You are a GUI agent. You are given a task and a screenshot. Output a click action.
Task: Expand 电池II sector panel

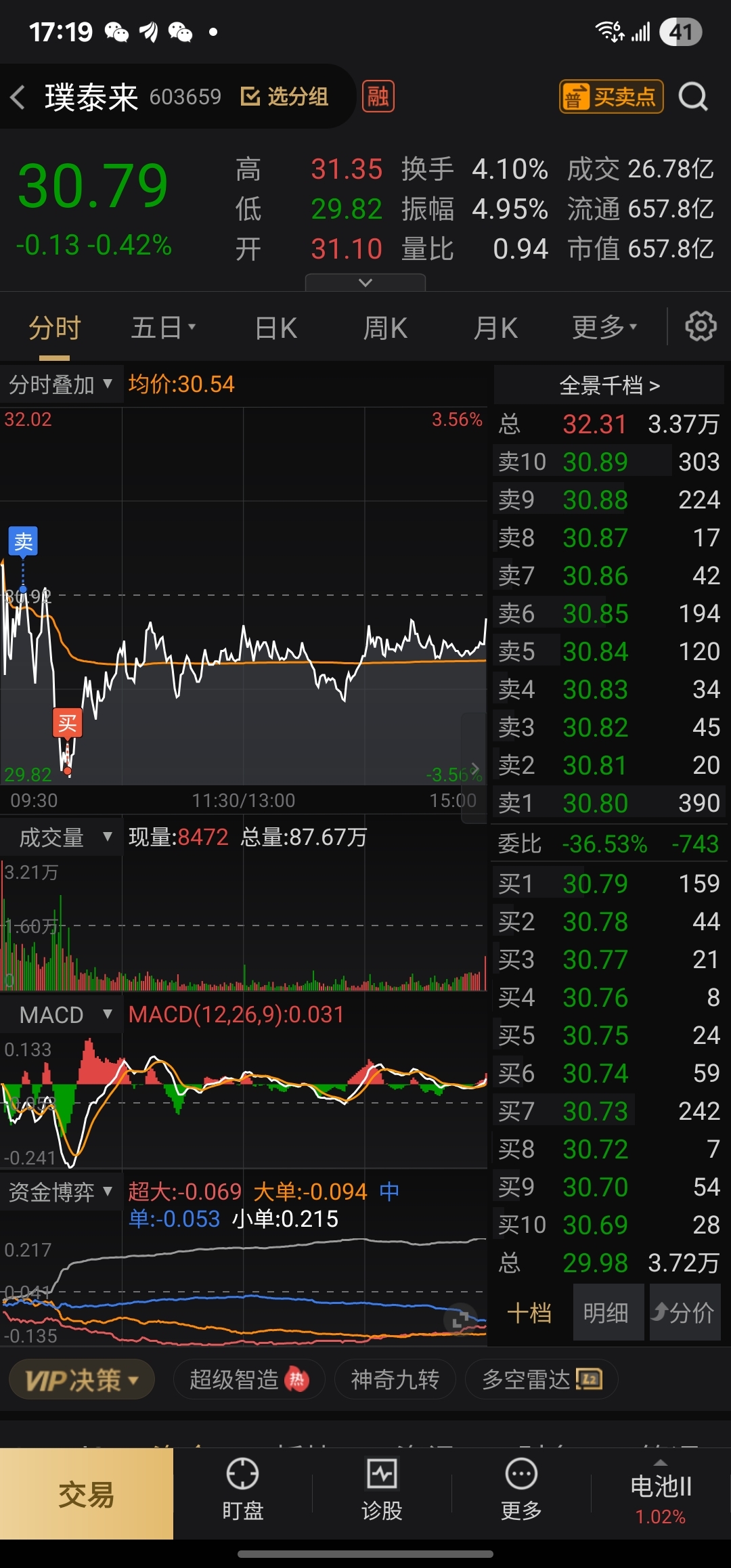tap(661, 1494)
